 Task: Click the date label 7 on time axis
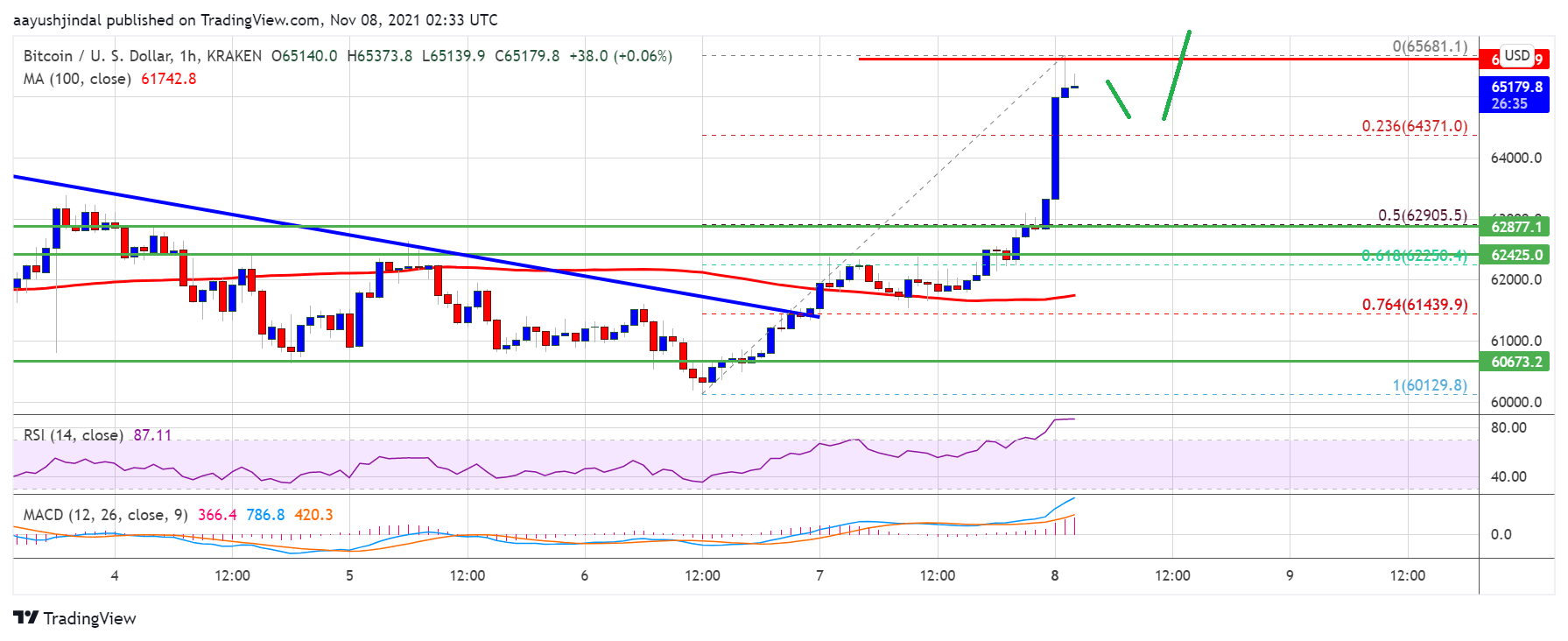pyautogui.click(x=819, y=576)
